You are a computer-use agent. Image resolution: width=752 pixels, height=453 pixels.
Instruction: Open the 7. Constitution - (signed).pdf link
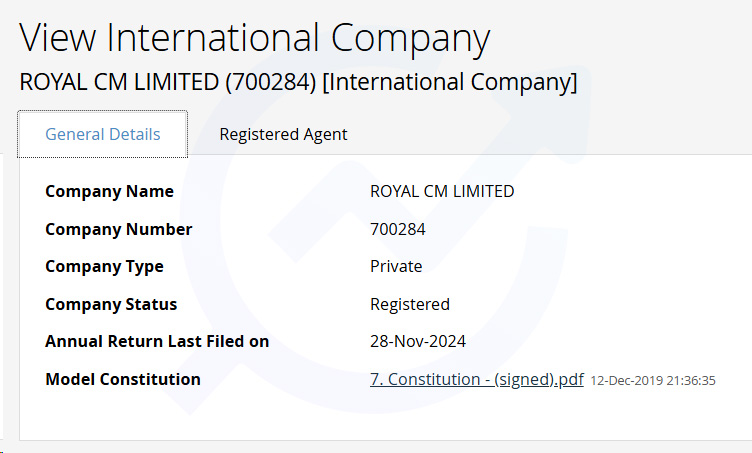point(477,379)
